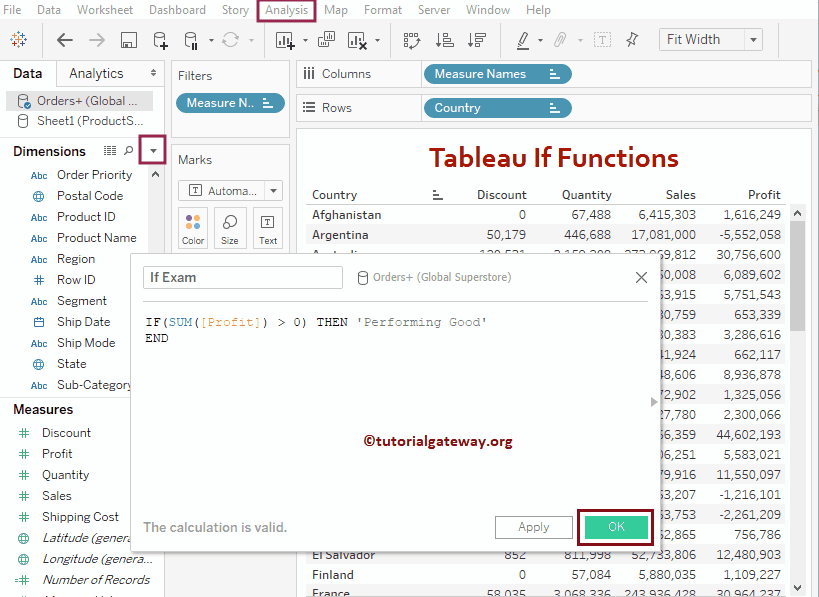Sort descending toolbar icon
The image size is (819, 597).
[x=476, y=40]
